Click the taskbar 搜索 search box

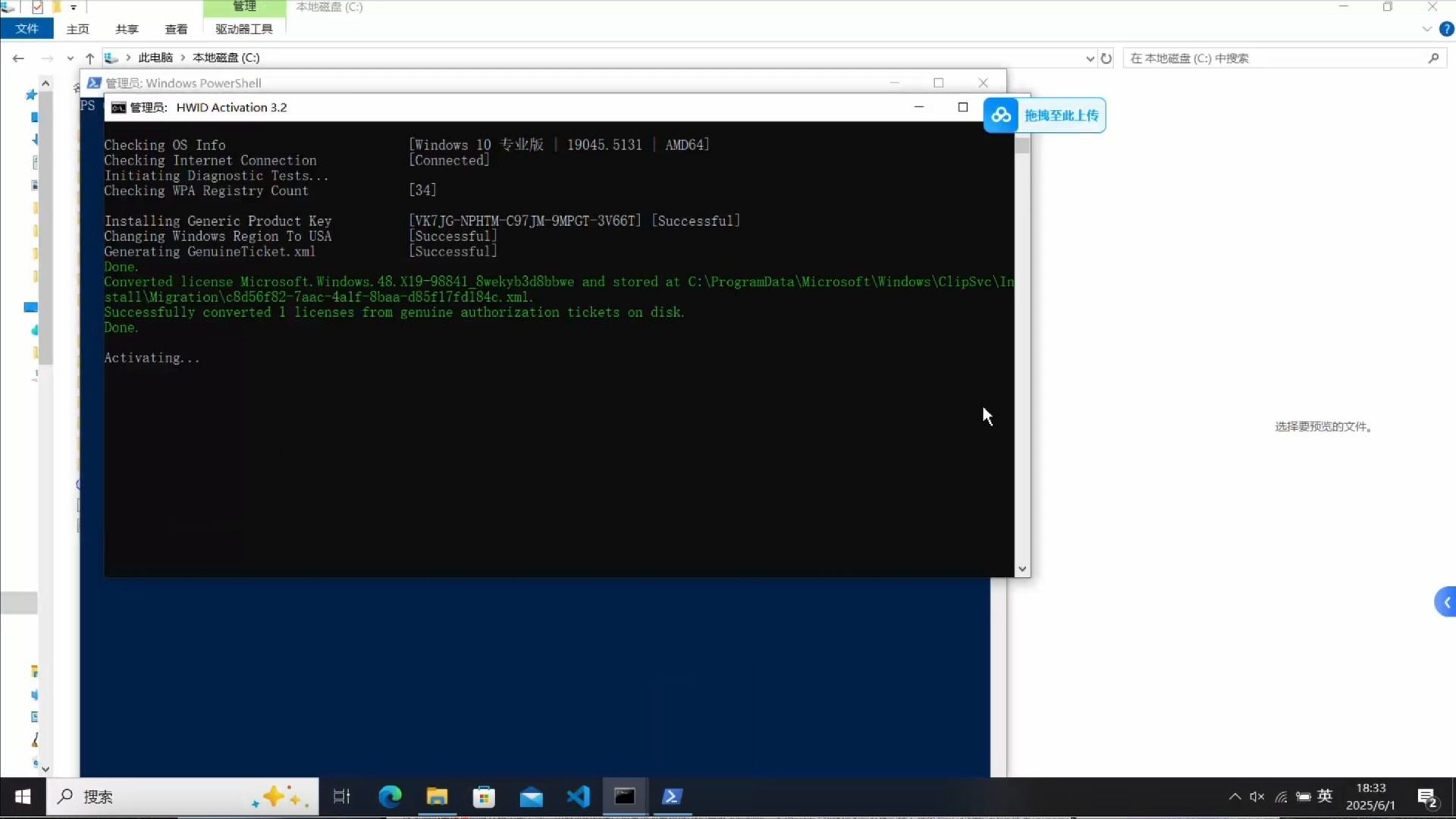coord(182,796)
